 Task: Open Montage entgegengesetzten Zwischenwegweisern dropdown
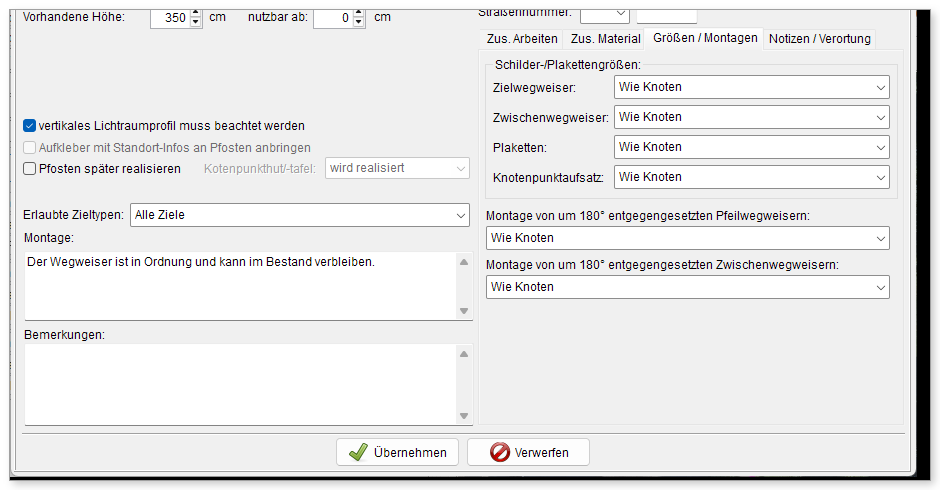(688, 287)
